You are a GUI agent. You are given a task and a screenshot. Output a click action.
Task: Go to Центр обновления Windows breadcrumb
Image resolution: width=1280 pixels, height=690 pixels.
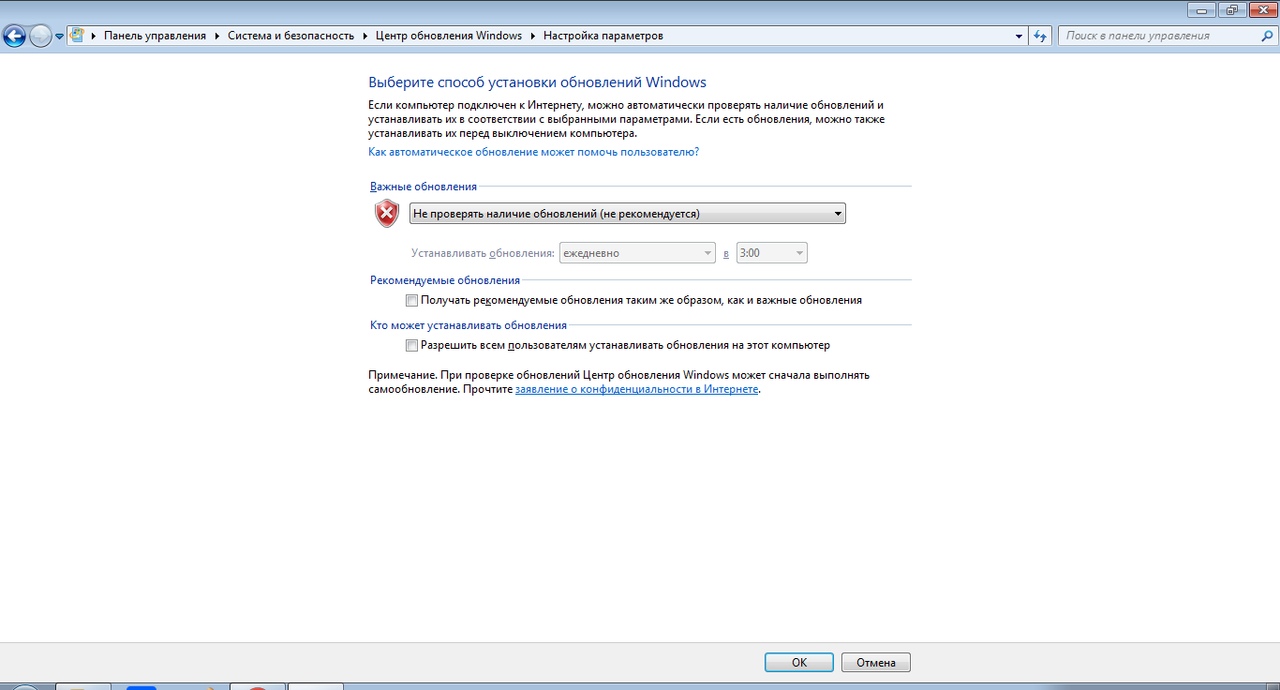(x=449, y=36)
